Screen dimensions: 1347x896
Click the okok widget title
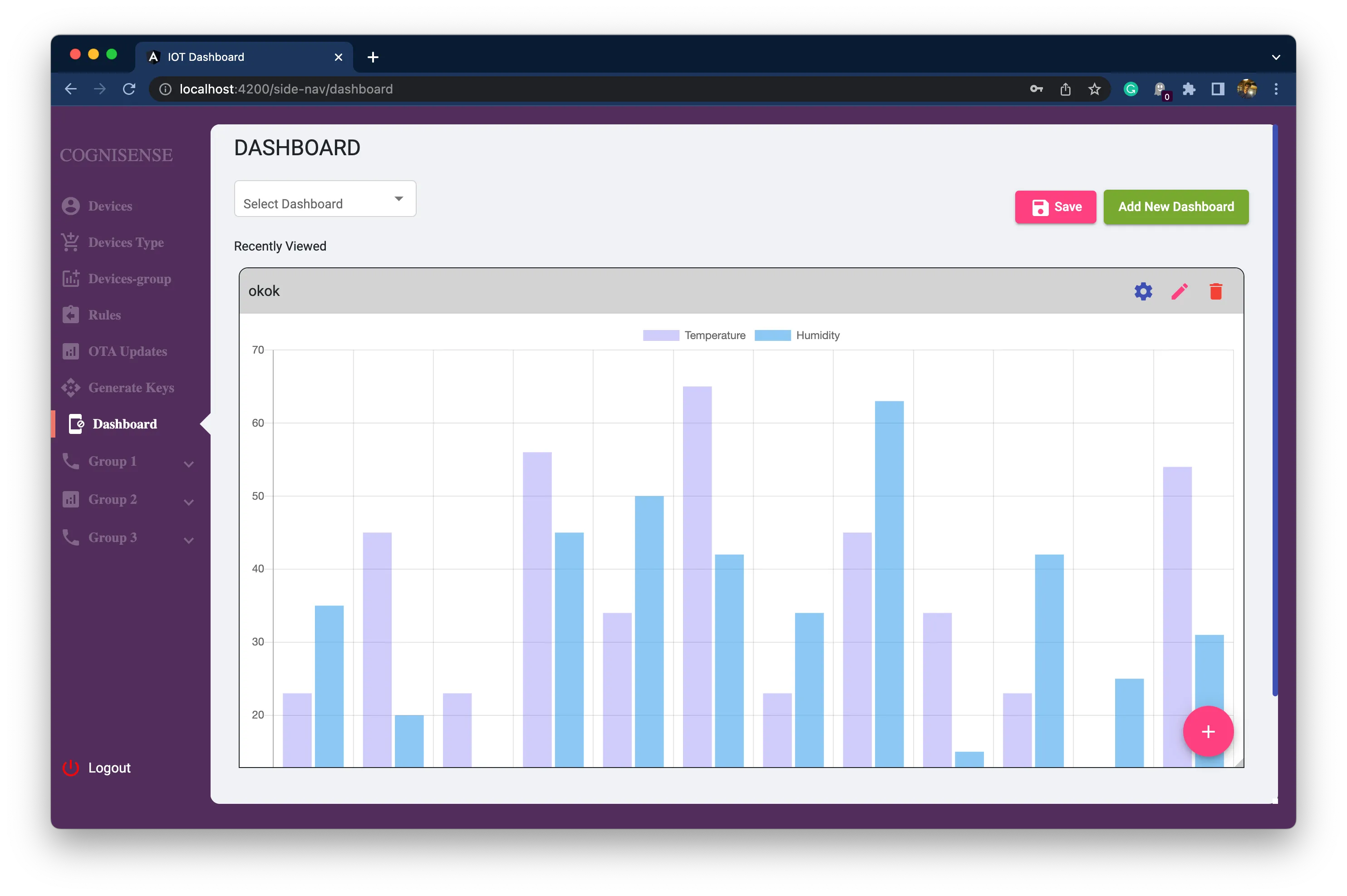(x=264, y=291)
